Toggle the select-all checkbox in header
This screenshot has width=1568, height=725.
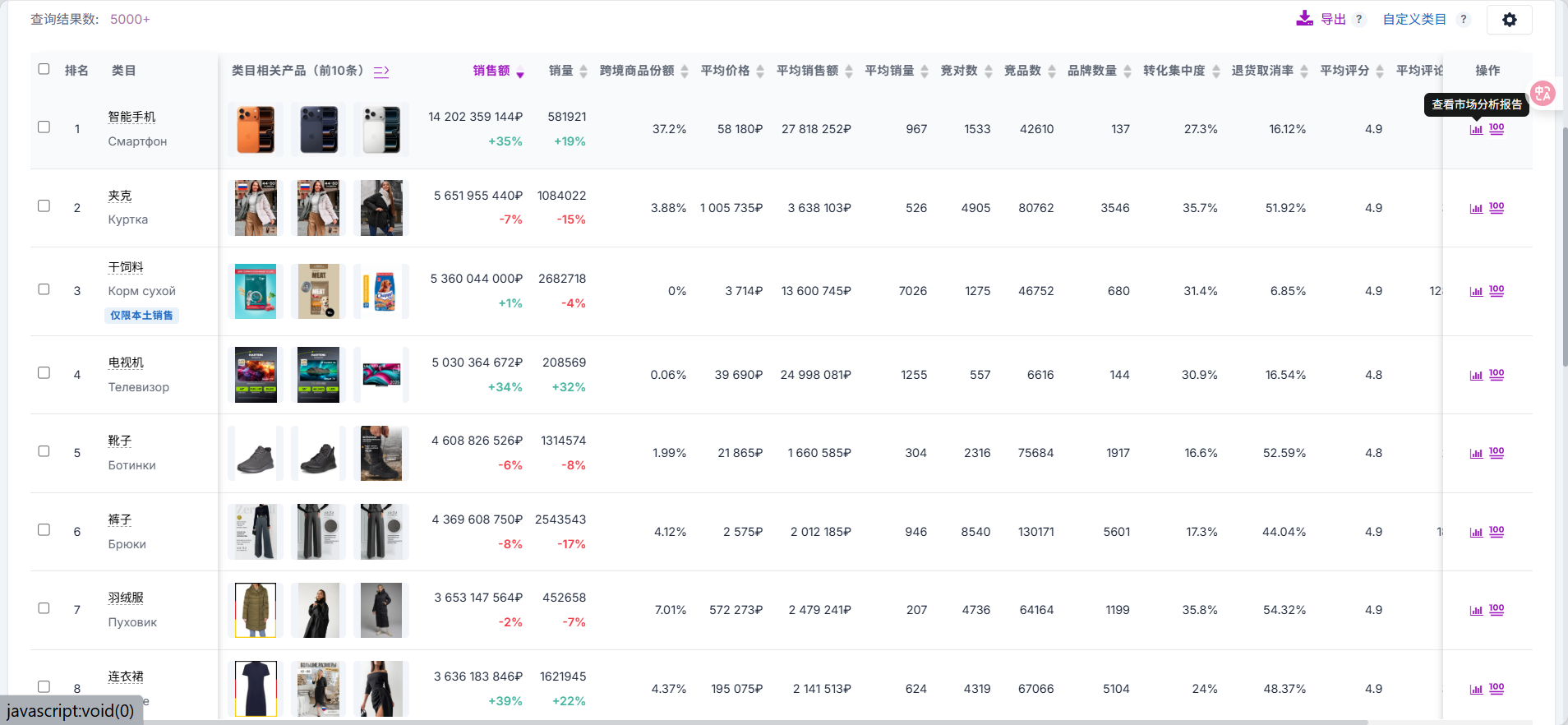click(x=44, y=69)
